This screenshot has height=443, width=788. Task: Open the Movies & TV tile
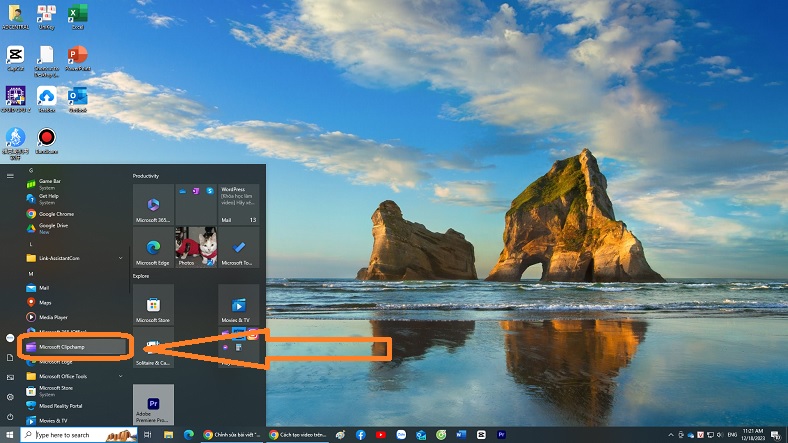[x=239, y=304]
